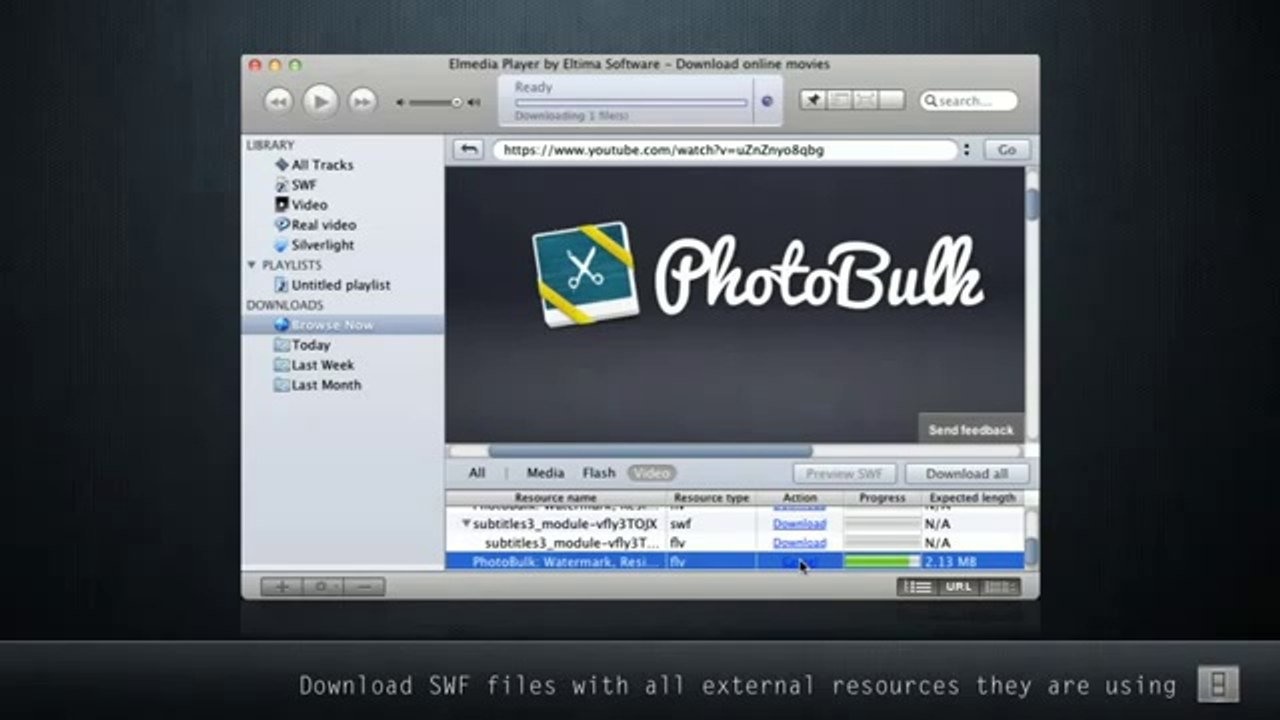The image size is (1280, 720).
Task: Sort by Resource name column header
Action: click(556, 497)
